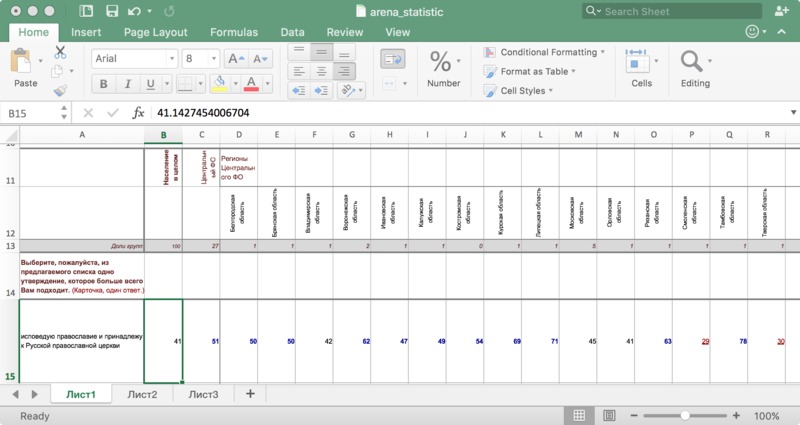Open the Insert ribbon tab
Image resolution: width=800 pixels, height=425 pixels.
click(86, 32)
